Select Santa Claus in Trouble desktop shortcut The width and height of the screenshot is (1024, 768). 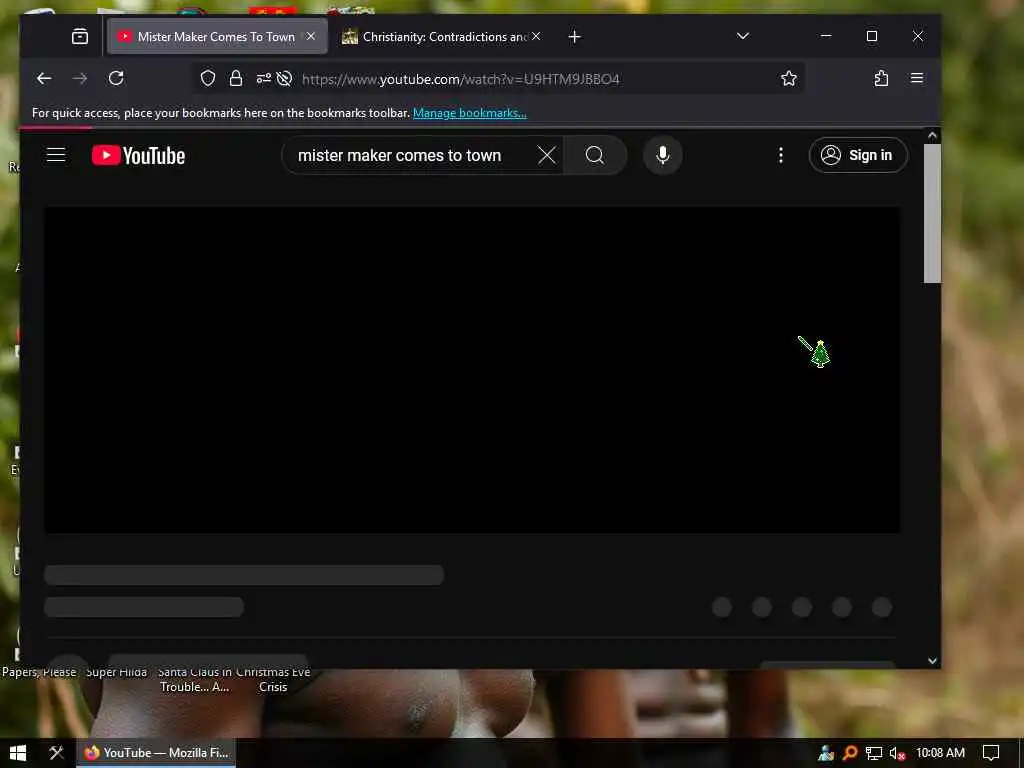pos(195,679)
